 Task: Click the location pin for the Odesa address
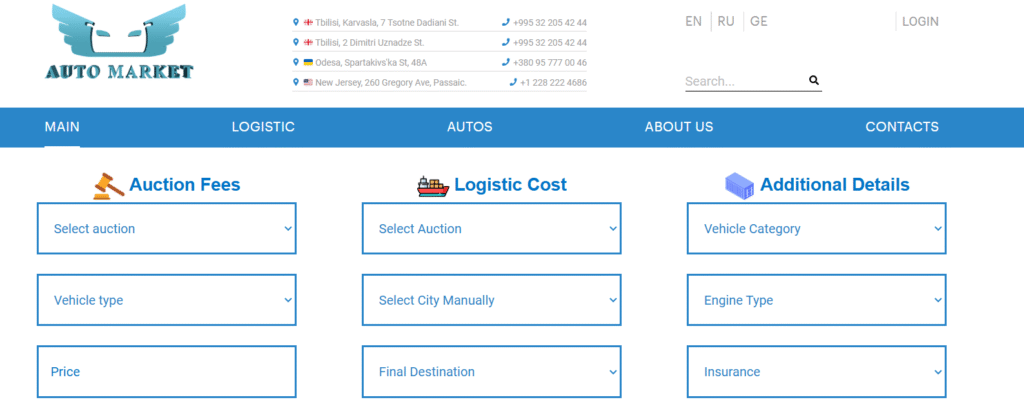click(x=296, y=62)
